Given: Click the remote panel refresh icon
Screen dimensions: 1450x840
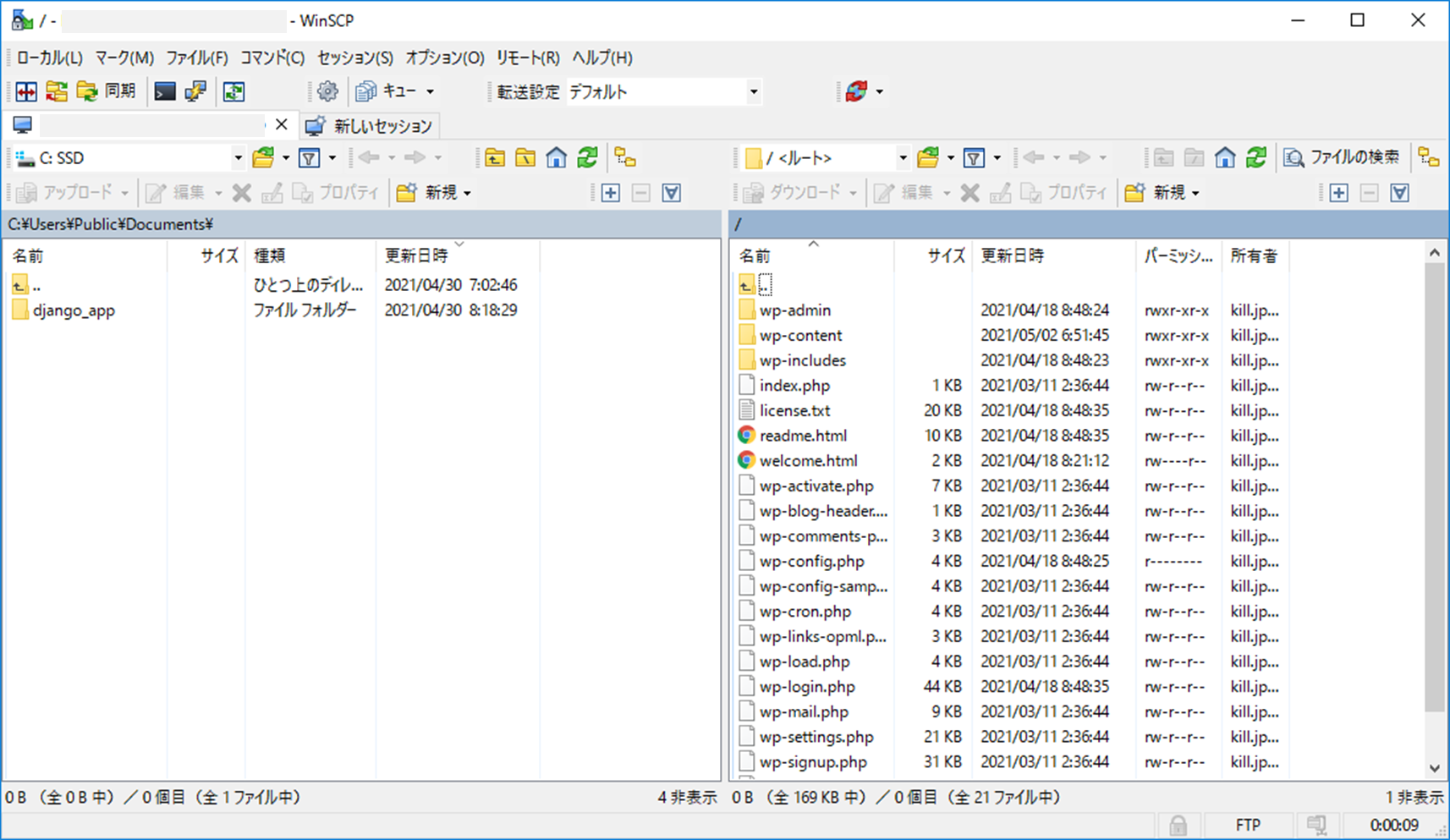Looking at the screenshot, I should [1256, 157].
